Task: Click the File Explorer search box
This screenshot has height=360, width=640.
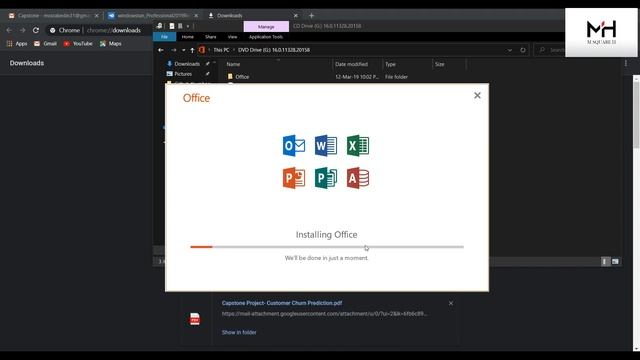Action: [550, 50]
